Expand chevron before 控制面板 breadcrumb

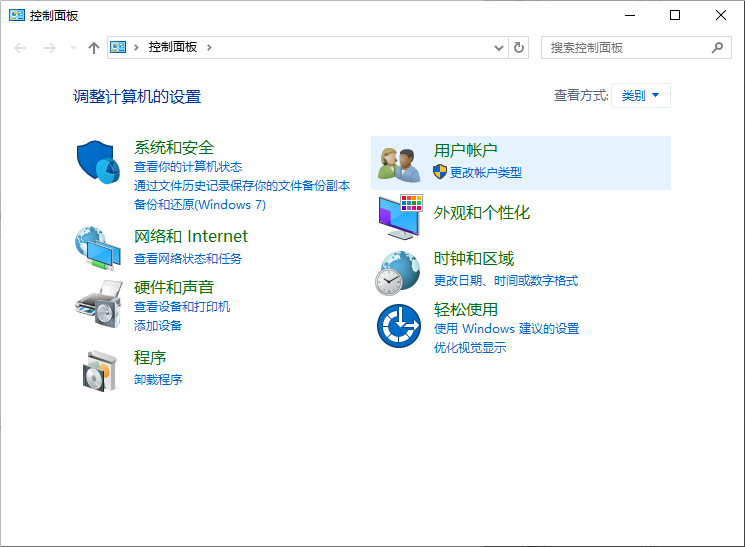point(136,47)
